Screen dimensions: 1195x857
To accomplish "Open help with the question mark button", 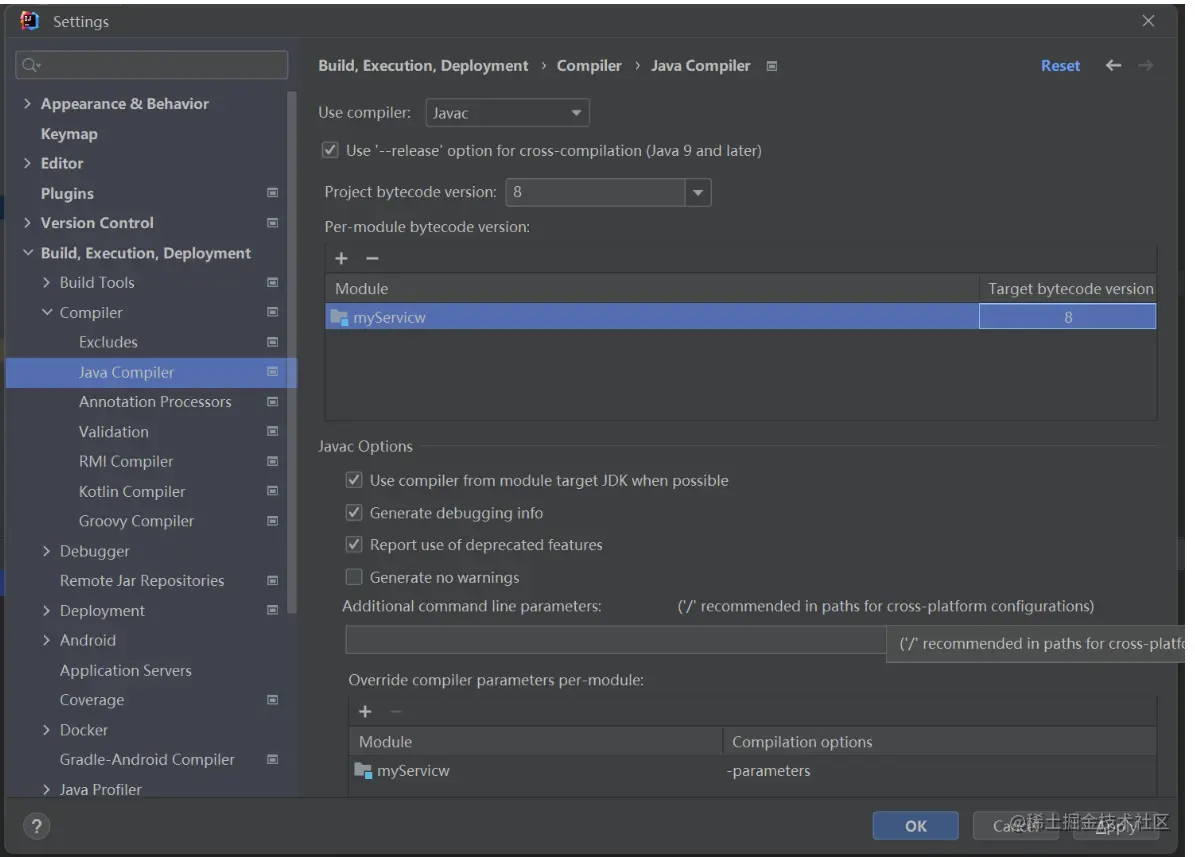I will (x=36, y=826).
